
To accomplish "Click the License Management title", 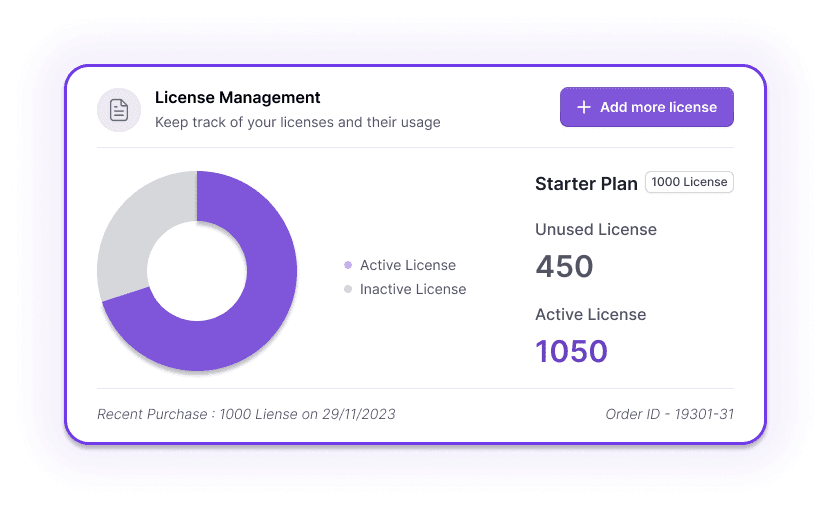I will coord(237,98).
